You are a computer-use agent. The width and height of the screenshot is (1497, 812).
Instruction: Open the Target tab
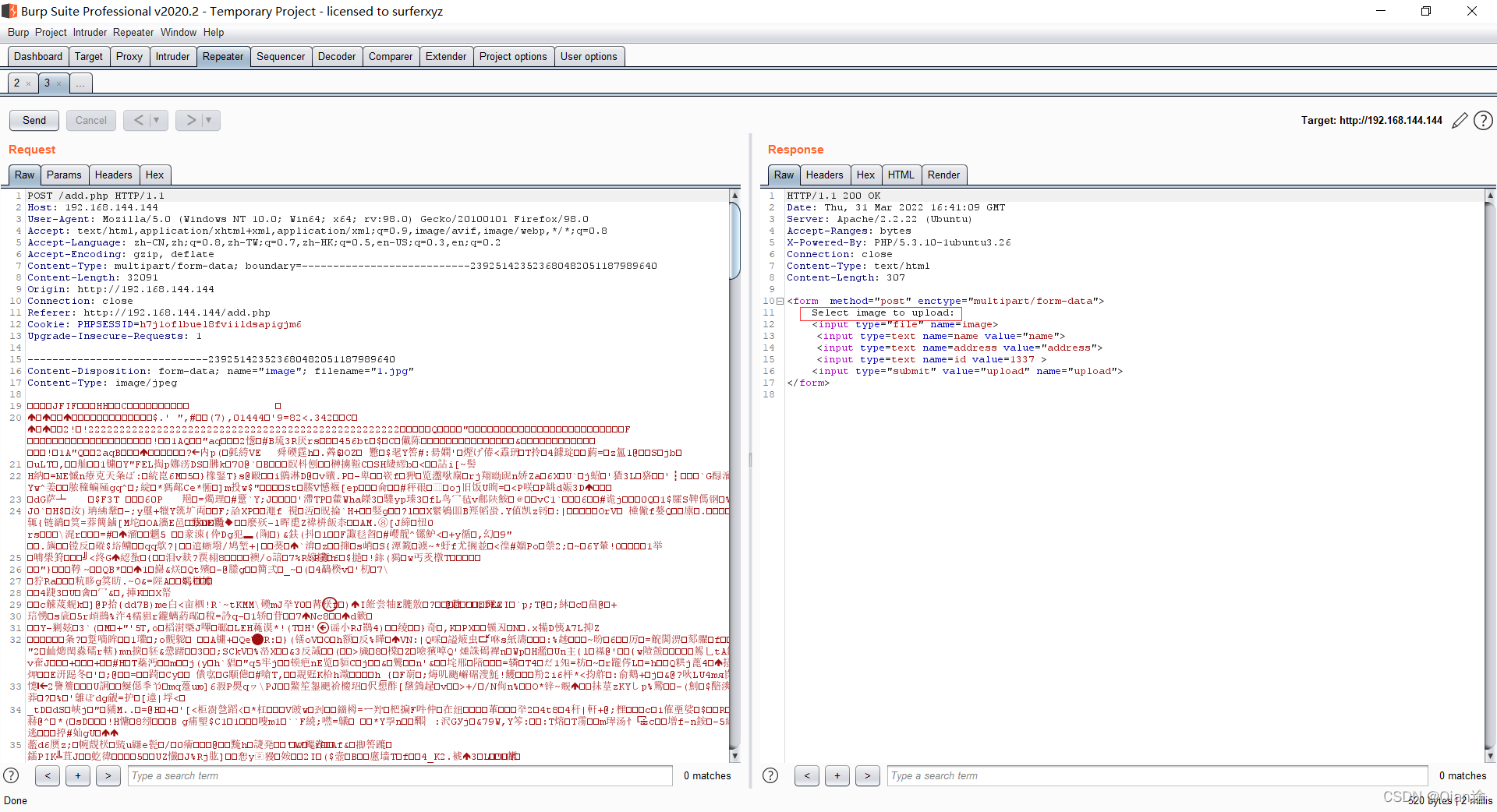pyautogui.click(x=89, y=56)
